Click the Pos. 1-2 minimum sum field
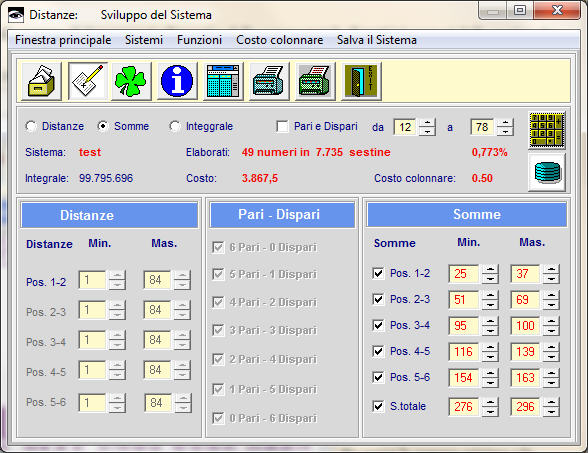Screen dimensions: 588x453 click(x=464, y=274)
